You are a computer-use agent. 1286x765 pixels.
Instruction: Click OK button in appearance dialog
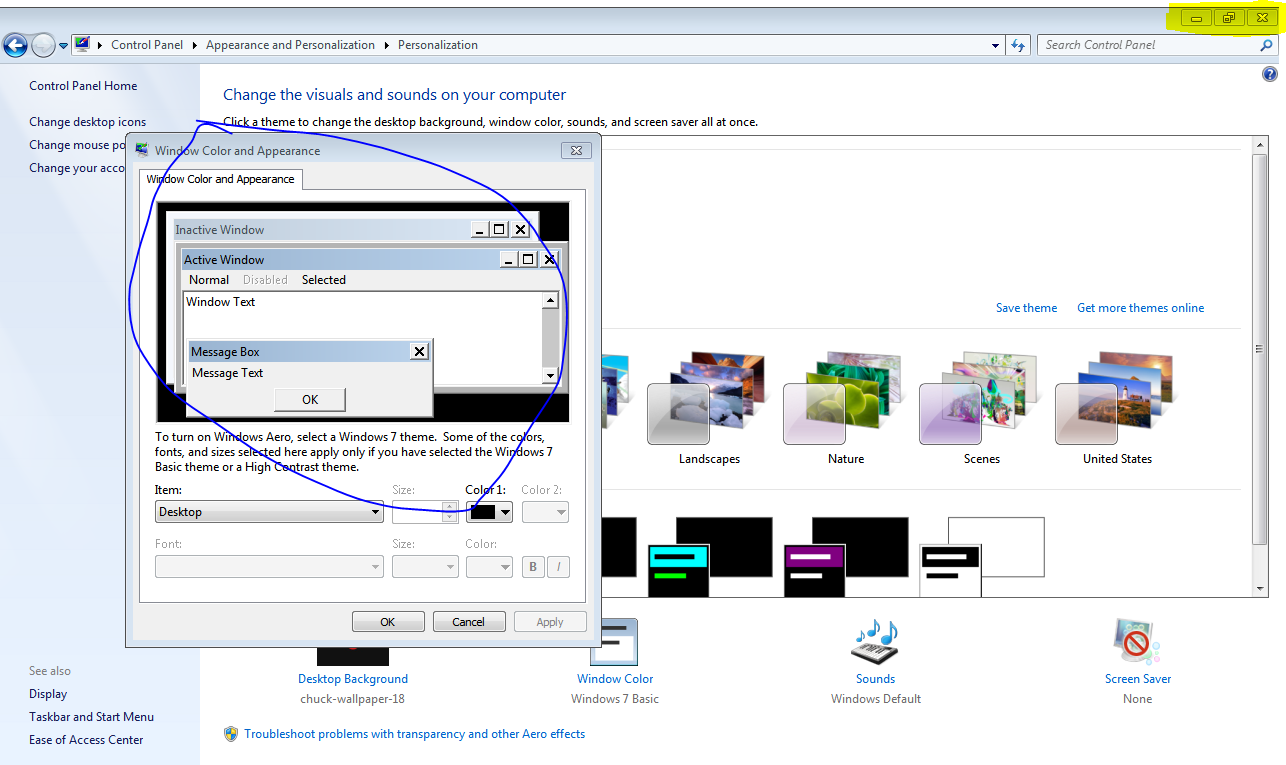[388, 622]
